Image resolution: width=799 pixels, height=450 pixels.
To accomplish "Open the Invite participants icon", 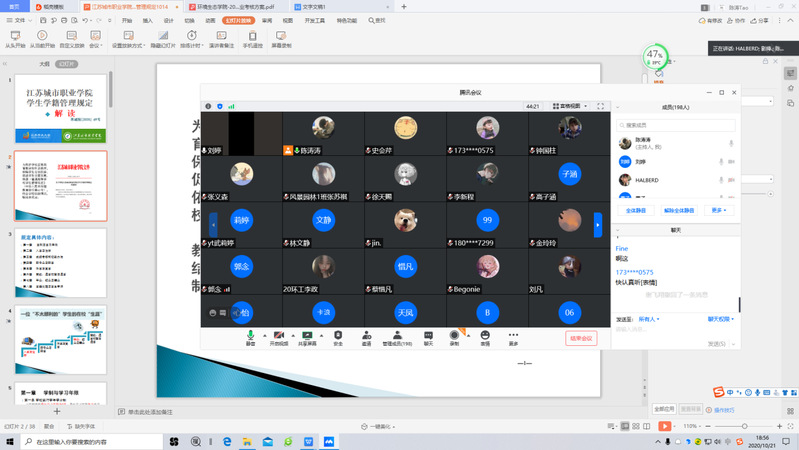I will pos(367,336).
